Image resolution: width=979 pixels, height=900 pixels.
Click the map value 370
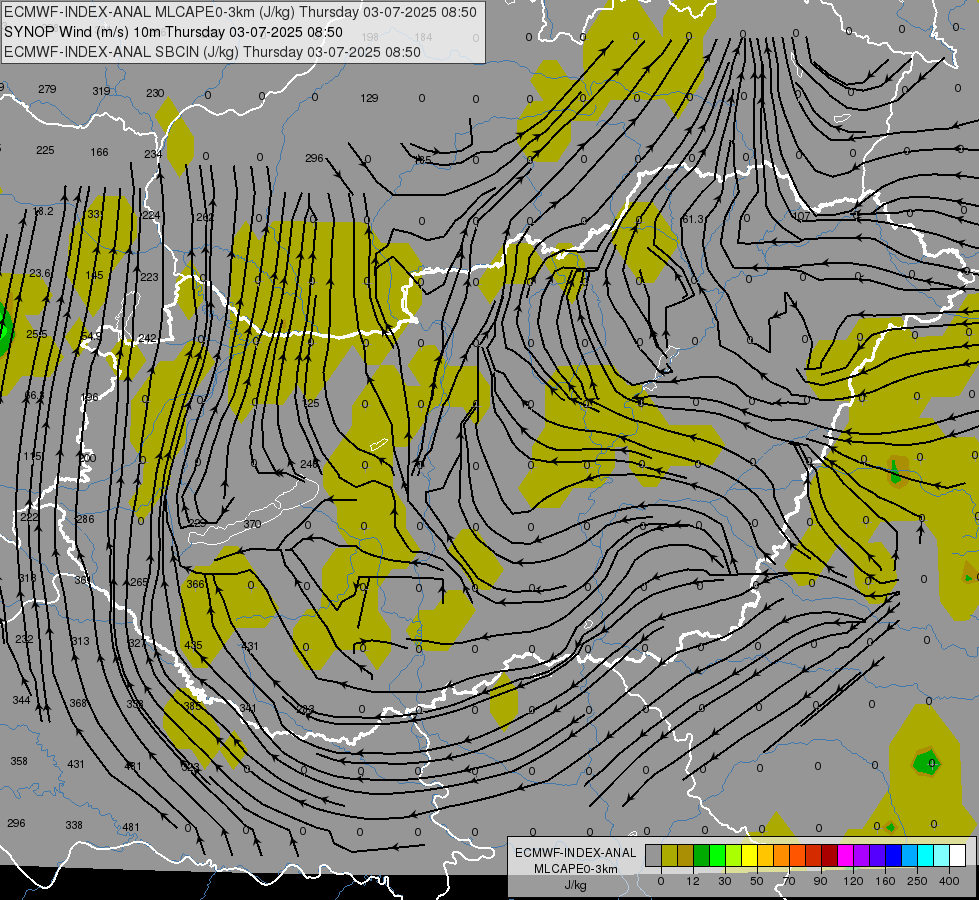[x=252, y=524]
